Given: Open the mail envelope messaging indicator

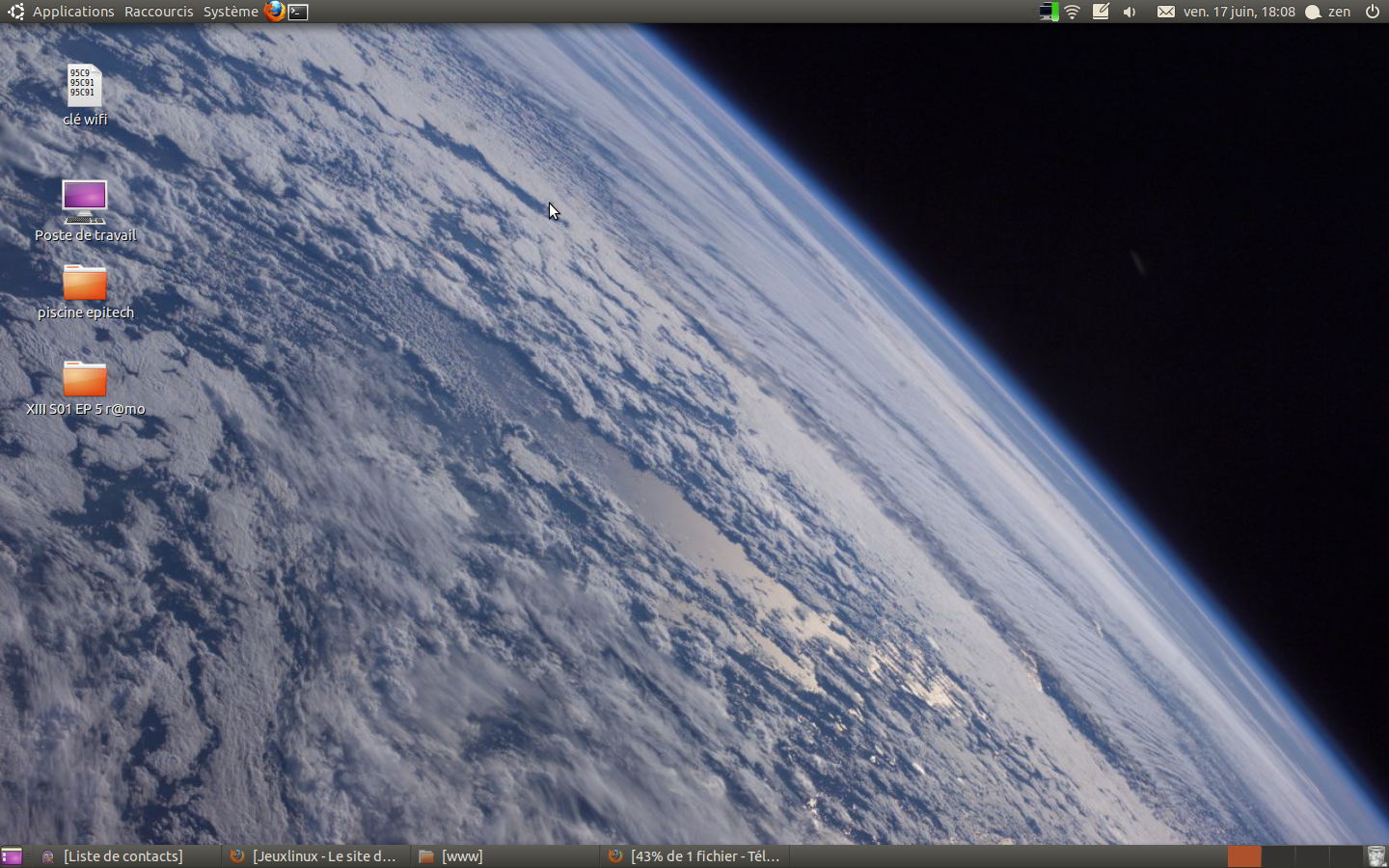Looking at the screenshot, I should [x=1165, y=12].
